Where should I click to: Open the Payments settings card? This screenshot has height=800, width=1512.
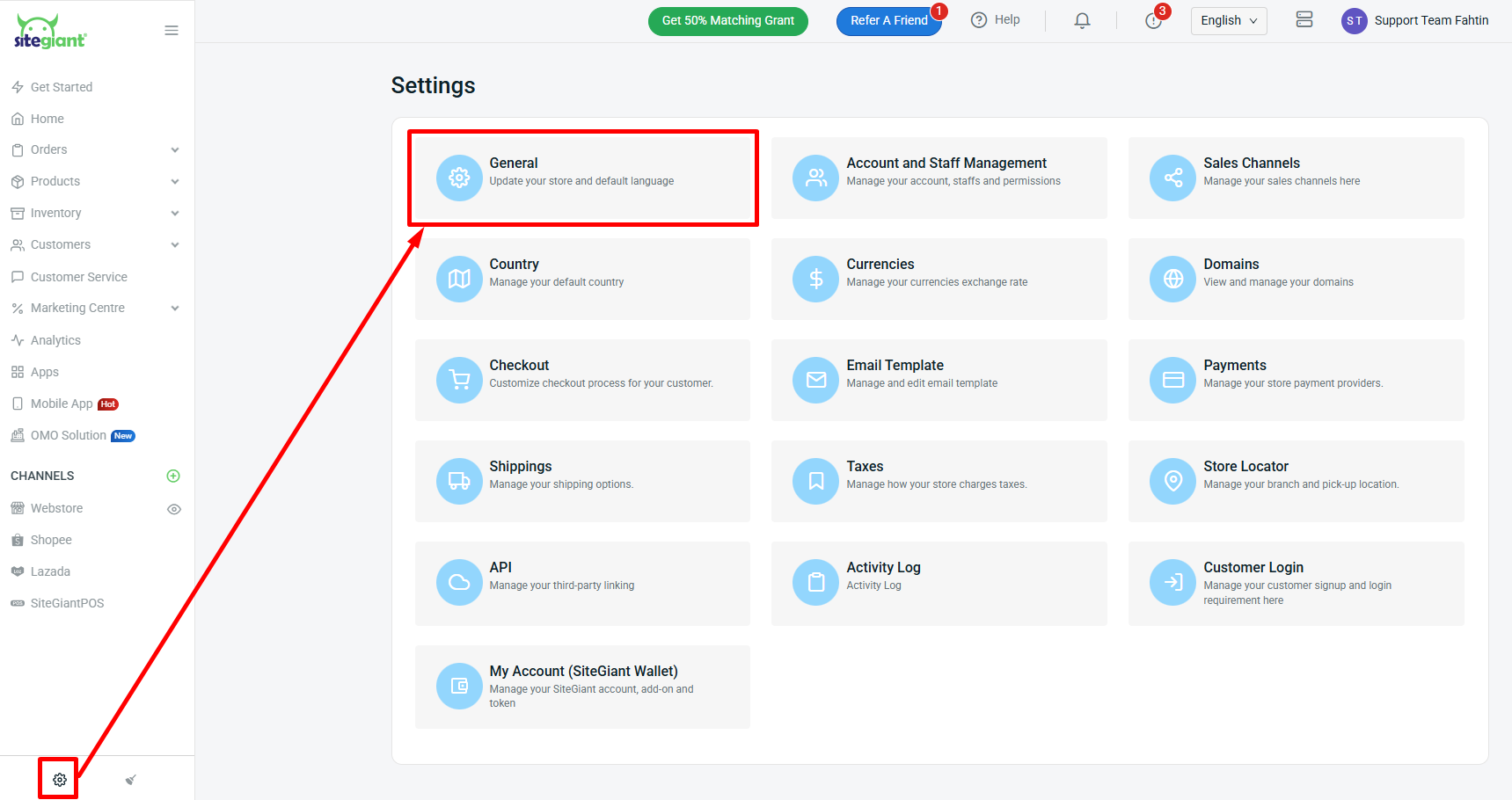pos(1295,380)
